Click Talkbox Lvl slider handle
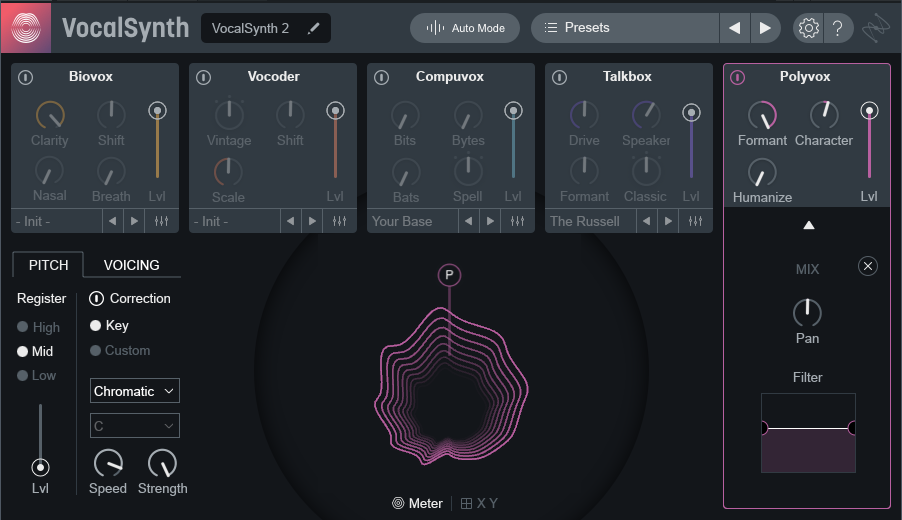902x520 pixels. pyautogui.click(x=691, y=113)
